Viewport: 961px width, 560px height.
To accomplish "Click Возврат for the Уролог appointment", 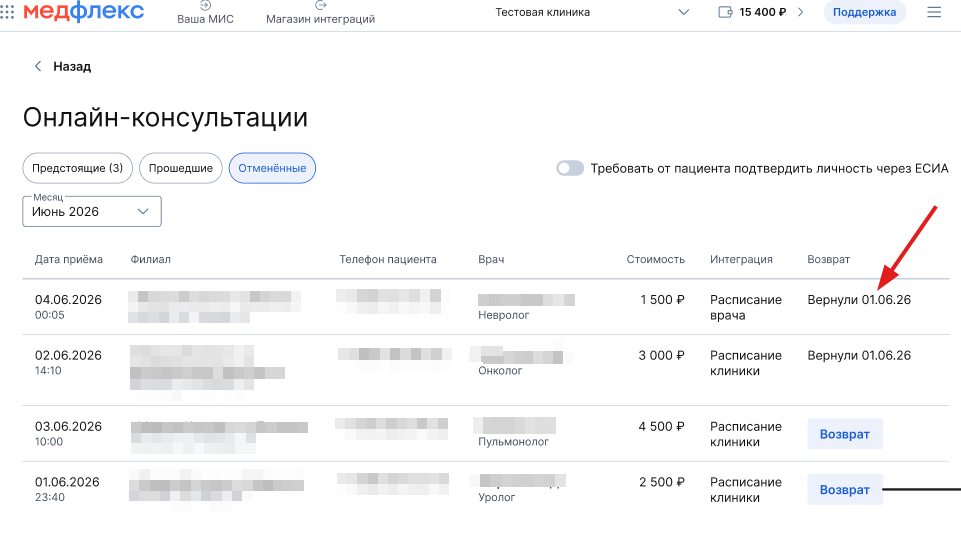I will pyautogui.click(x=845, y=490).
